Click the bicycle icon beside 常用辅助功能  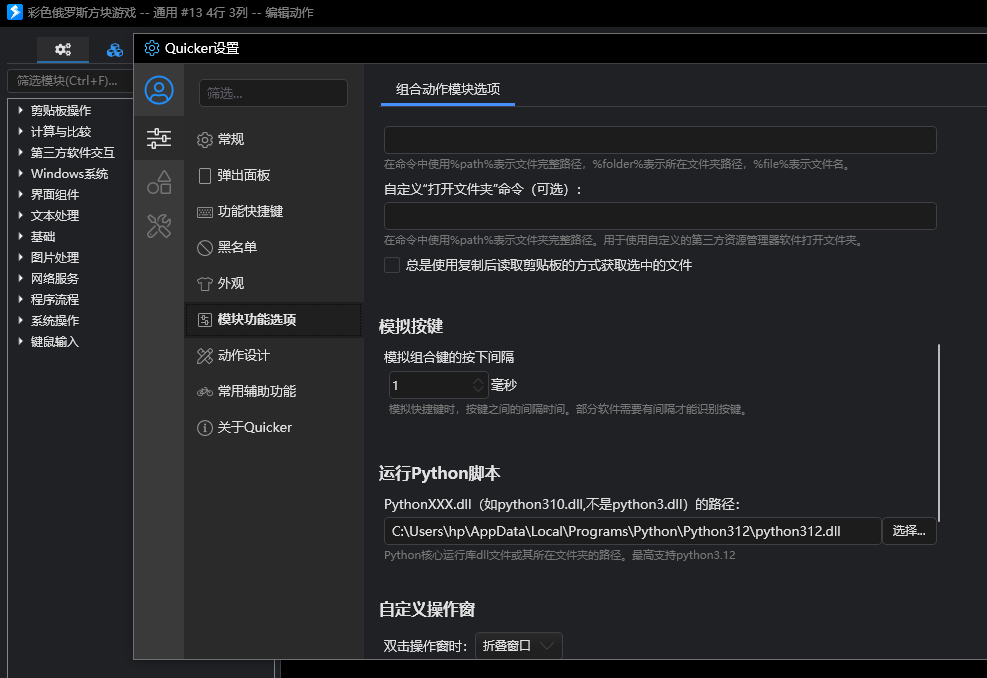coord(205,392)
